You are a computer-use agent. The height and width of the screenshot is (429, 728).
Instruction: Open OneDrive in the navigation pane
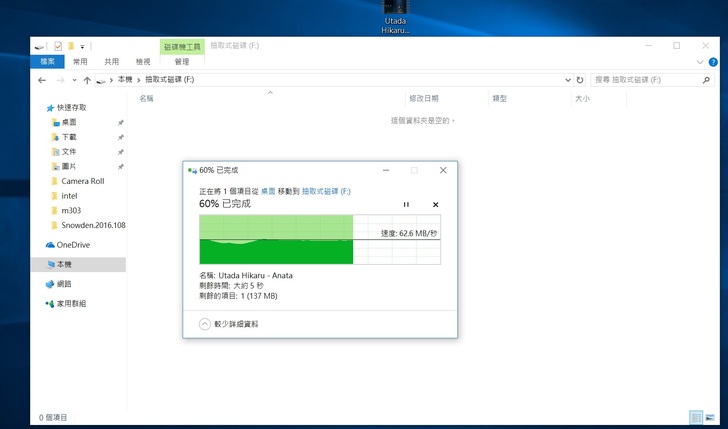coord(73,244)
